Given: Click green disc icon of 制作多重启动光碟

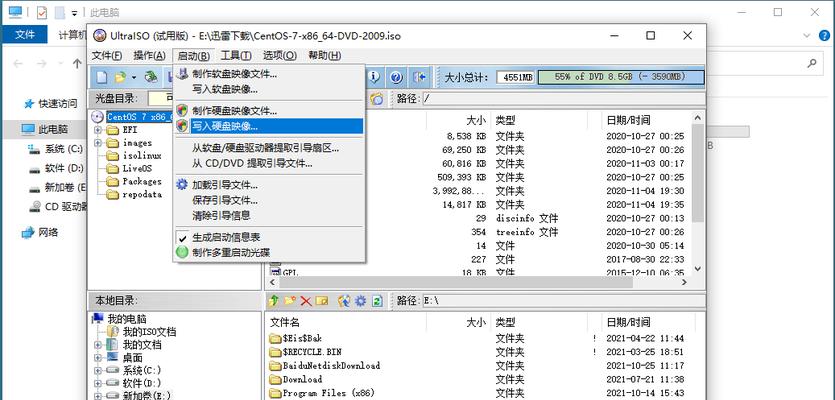Looking at the screenshot, I should click(x=183, y=252).
